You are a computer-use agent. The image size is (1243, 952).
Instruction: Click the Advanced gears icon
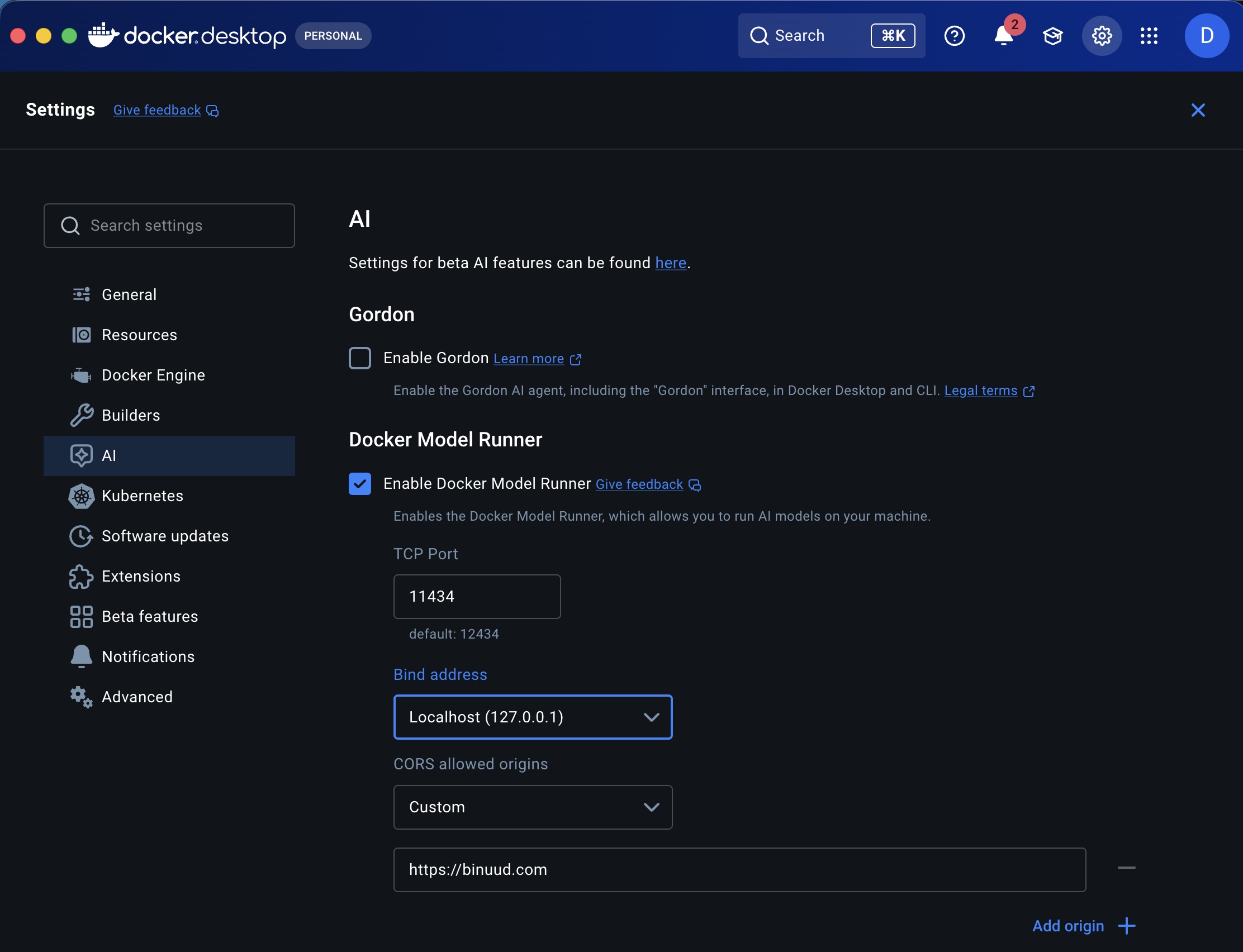click(81, 697)
